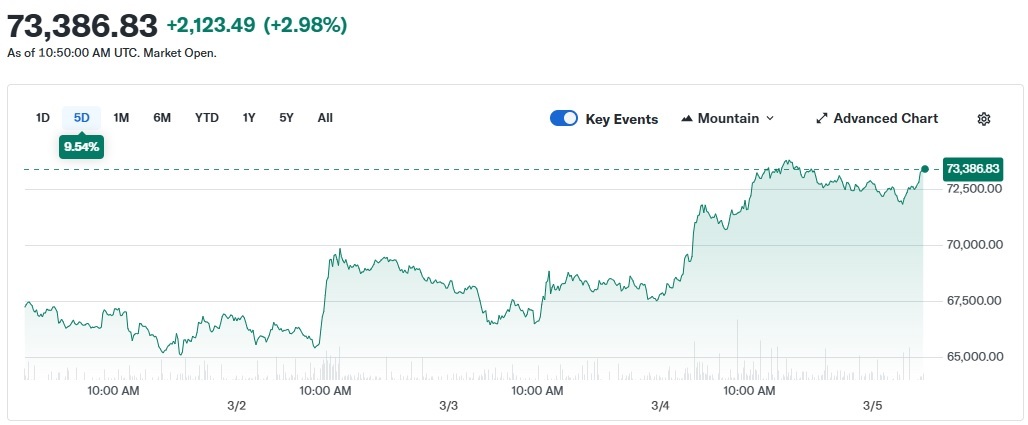Viewport: 1028px width, 425px height.
Task: Select the All time range
Action: point(325,117)
